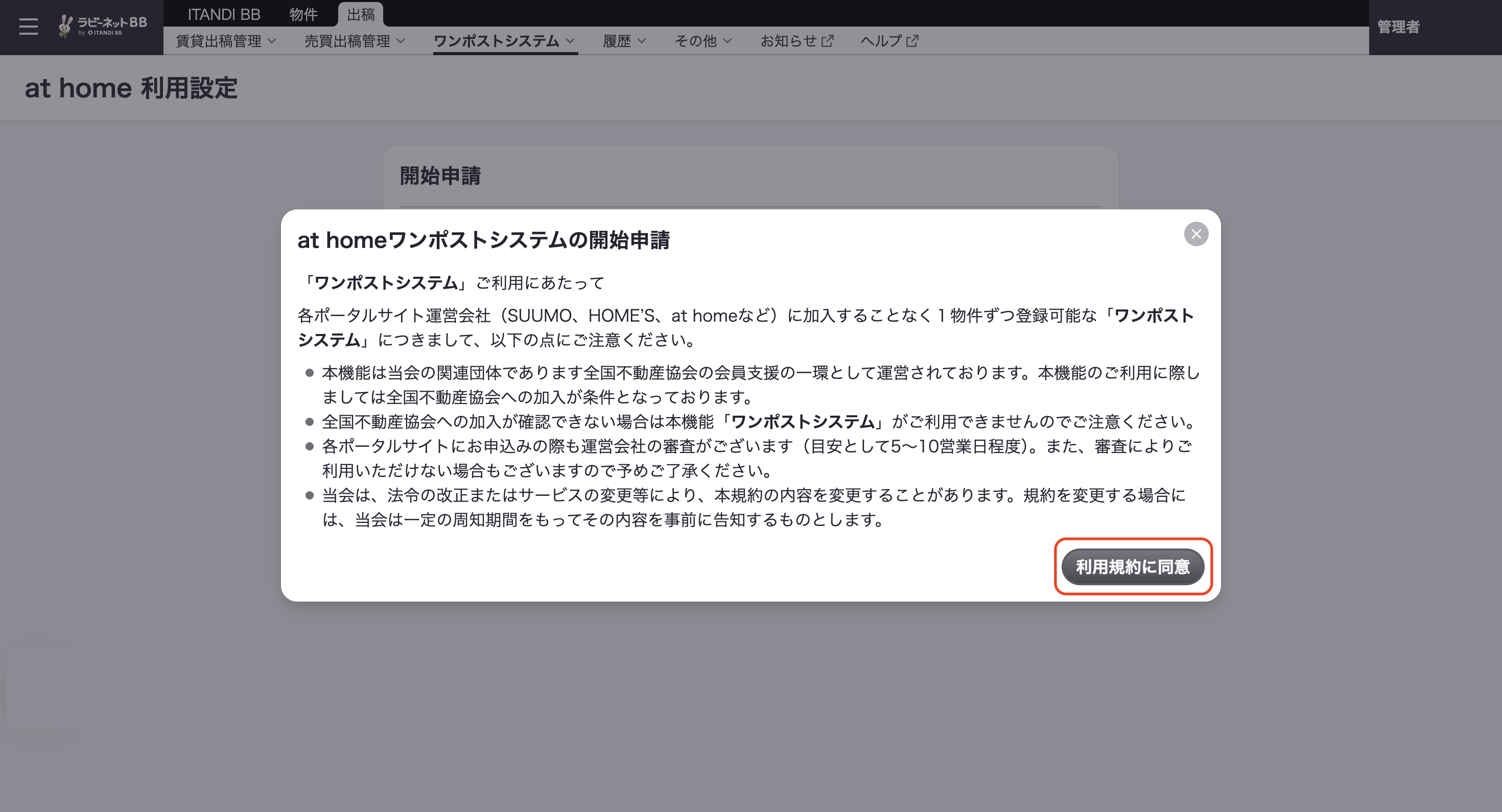Click 利用規約に同意 button
The width and height of the screenshot is (1502, 812).
1132,566
